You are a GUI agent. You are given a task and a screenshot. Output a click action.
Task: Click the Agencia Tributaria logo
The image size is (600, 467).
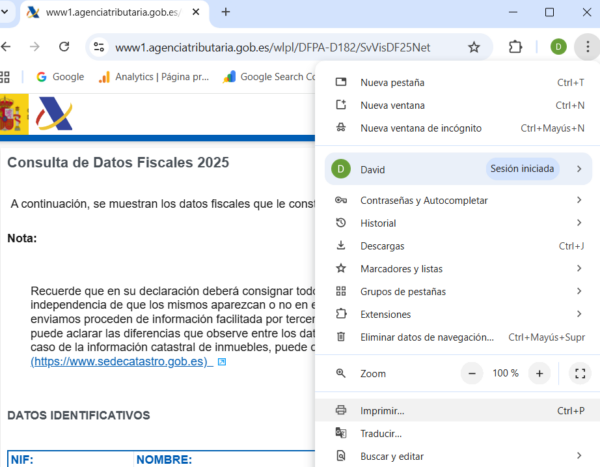[54, 114]
